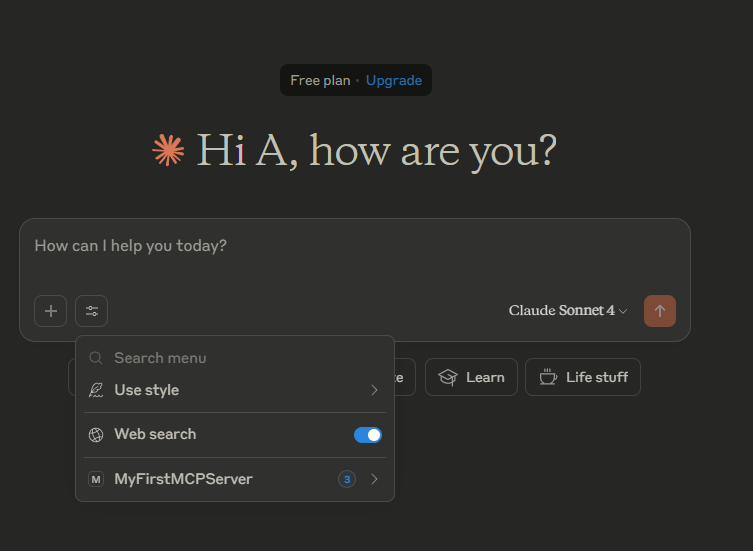The image size is (753, 551).
Task: Click the magnifier icon in Search menu
Action: click(96, 358)
